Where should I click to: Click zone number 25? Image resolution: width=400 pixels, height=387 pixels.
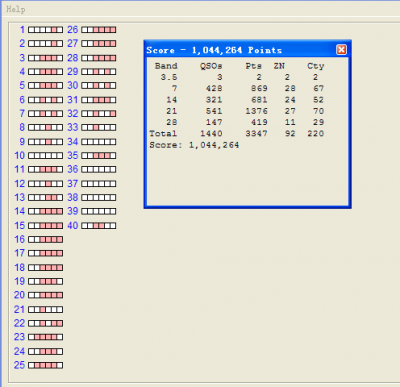click(x=19, y=365)
